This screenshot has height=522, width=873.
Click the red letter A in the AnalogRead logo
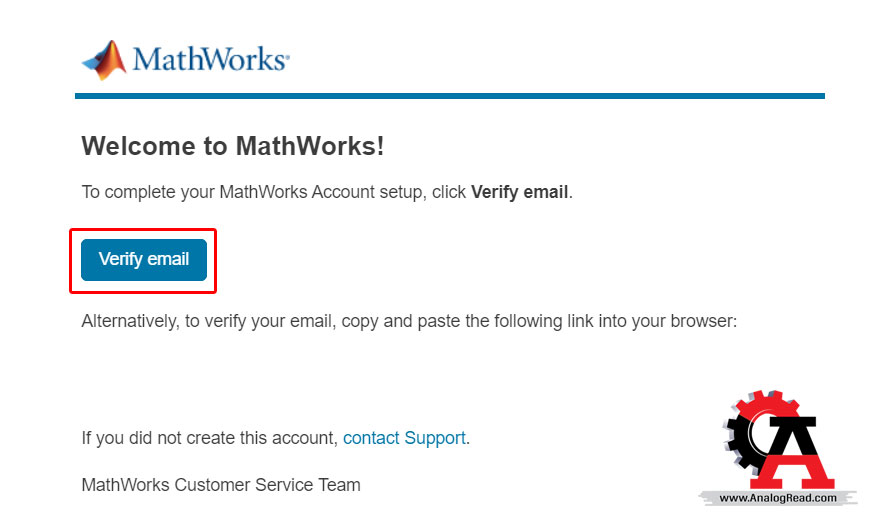point(796,451)
